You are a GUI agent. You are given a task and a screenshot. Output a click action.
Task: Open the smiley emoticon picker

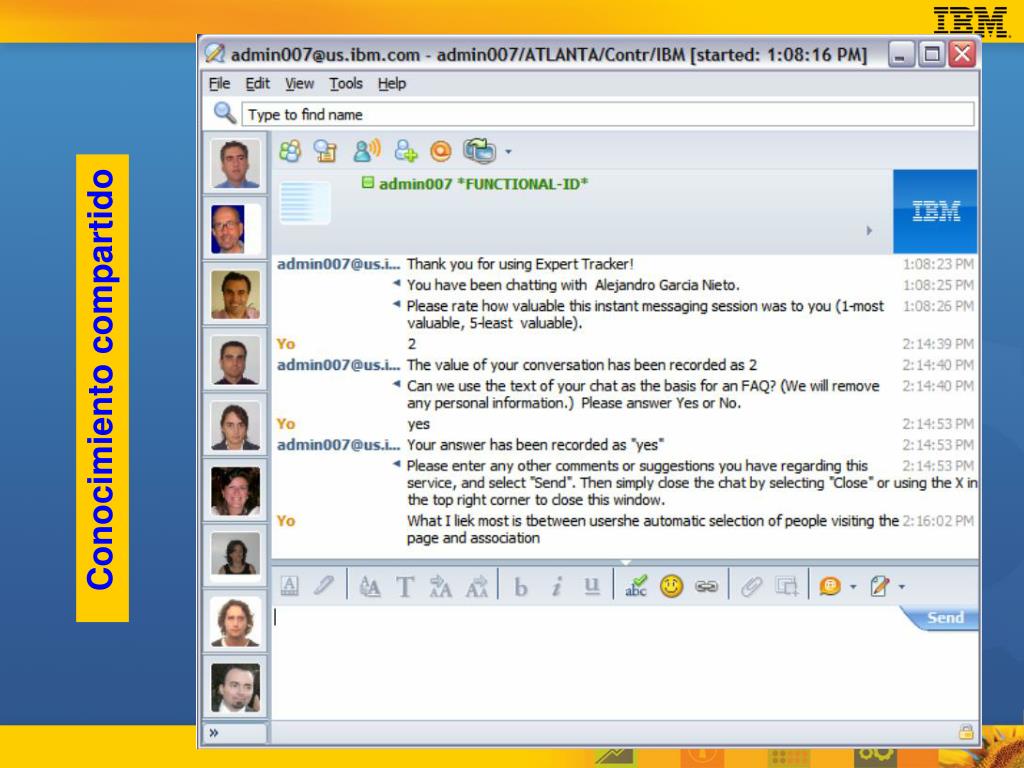(671, 586)
